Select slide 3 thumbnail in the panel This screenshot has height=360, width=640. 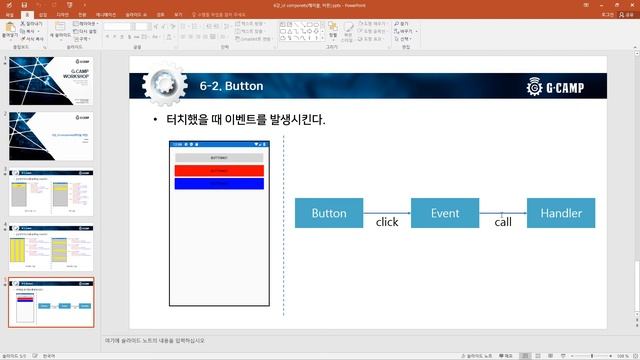[51, 192]
